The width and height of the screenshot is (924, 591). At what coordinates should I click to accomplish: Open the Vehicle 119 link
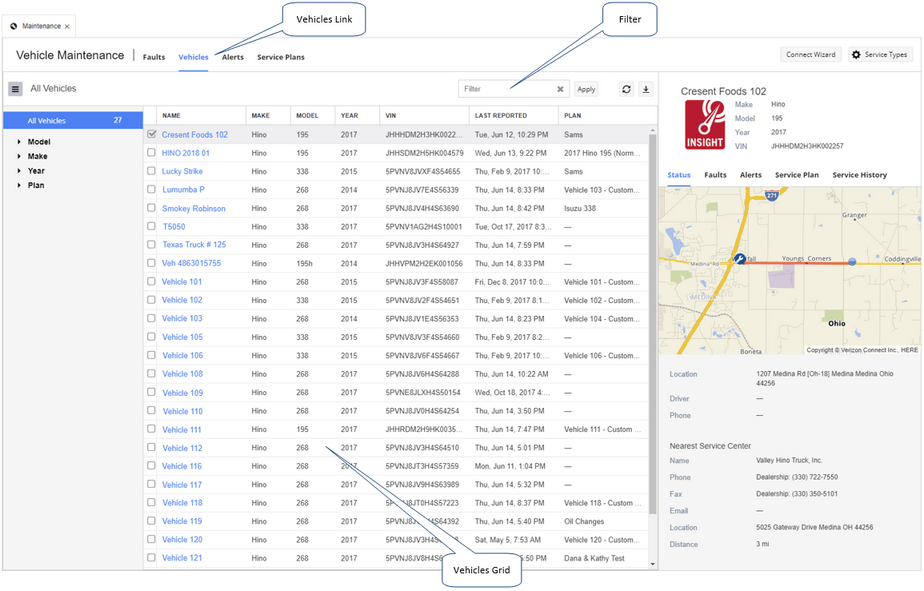(182, 521)
